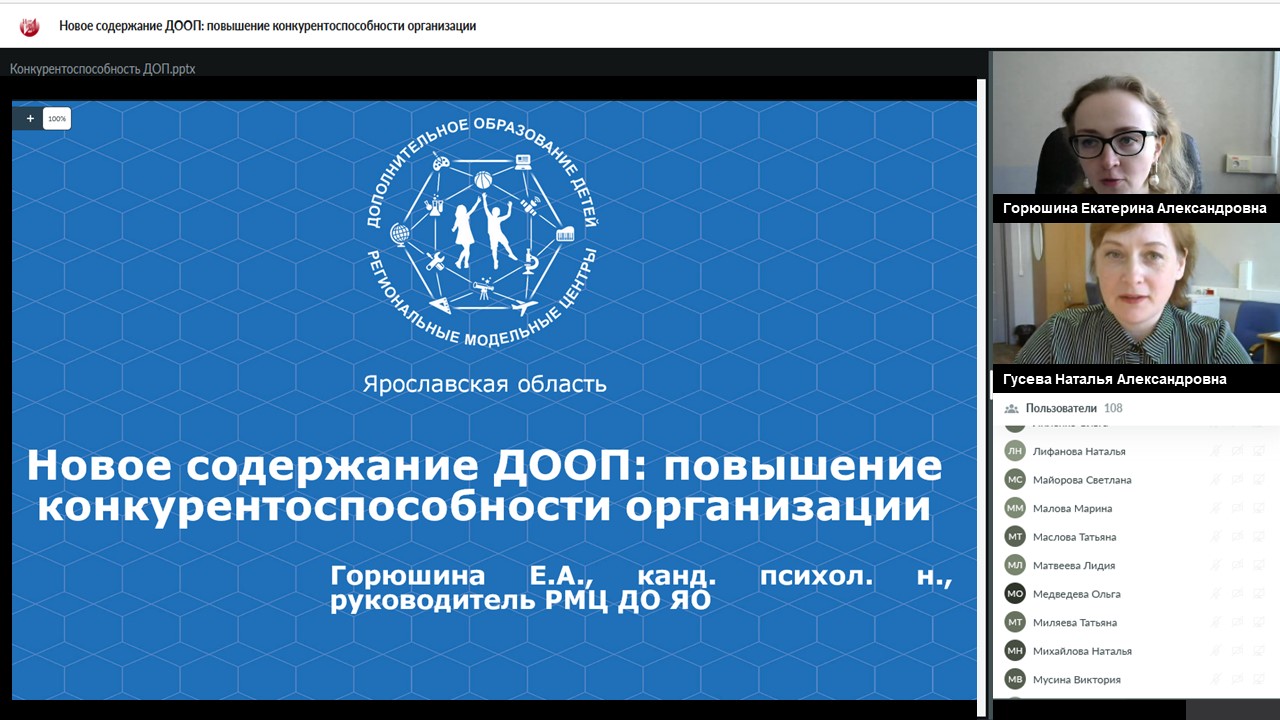Click the webinar title in the top bar
The height and width of the screenshot is (720, 1280).
coord(267,26)
